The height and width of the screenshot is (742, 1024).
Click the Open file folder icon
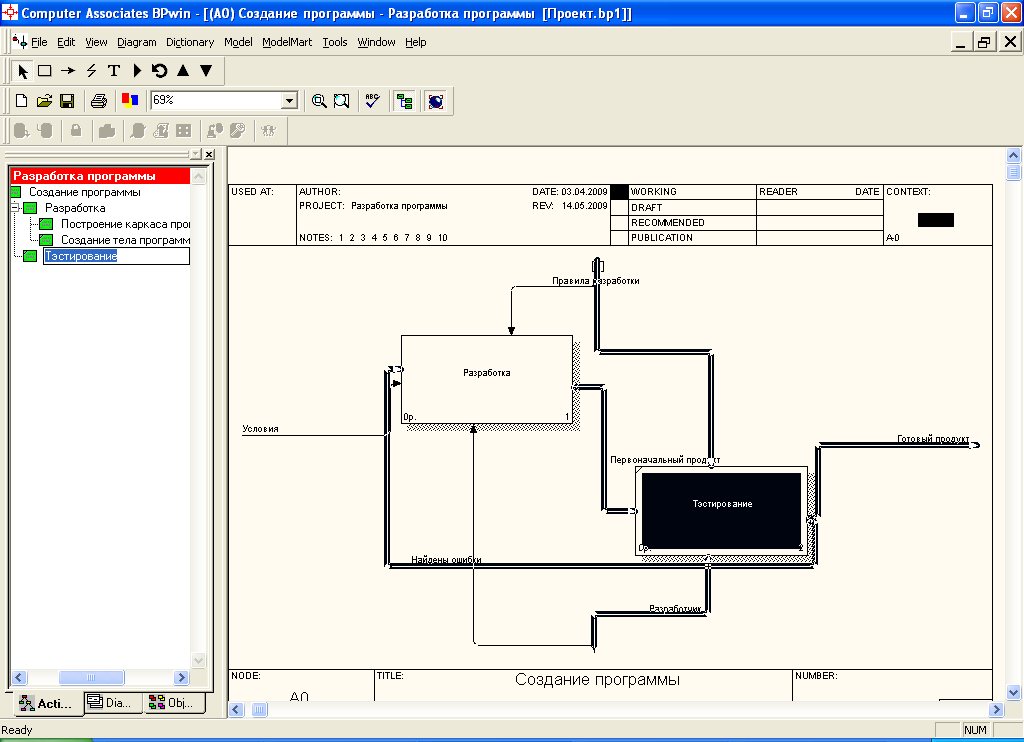(x=44, y=101)
